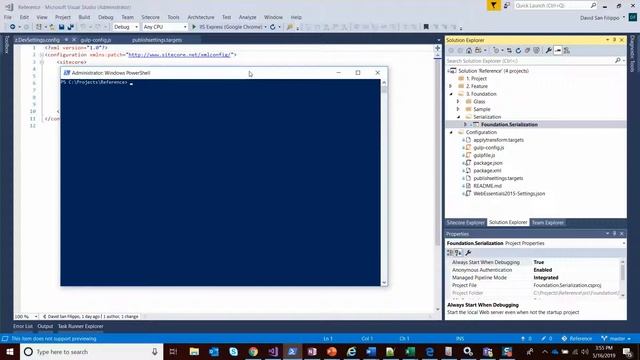
Task: Collapse the Configuration folder
Action: tap(451, 132)
